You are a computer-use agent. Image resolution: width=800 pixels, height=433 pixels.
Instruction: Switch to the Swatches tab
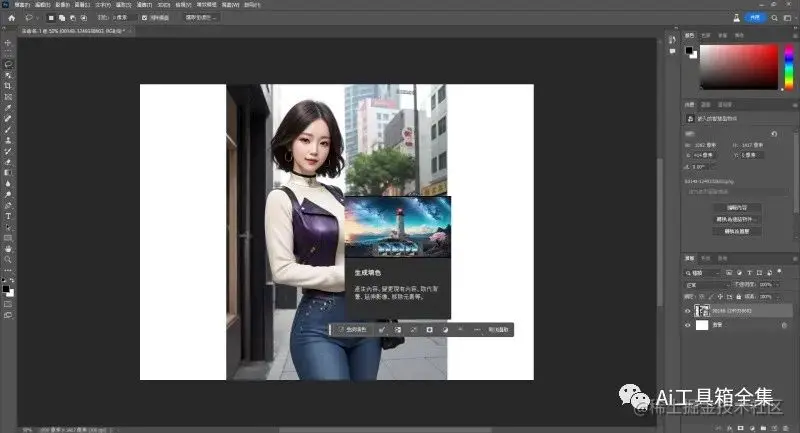pos(706,35)
